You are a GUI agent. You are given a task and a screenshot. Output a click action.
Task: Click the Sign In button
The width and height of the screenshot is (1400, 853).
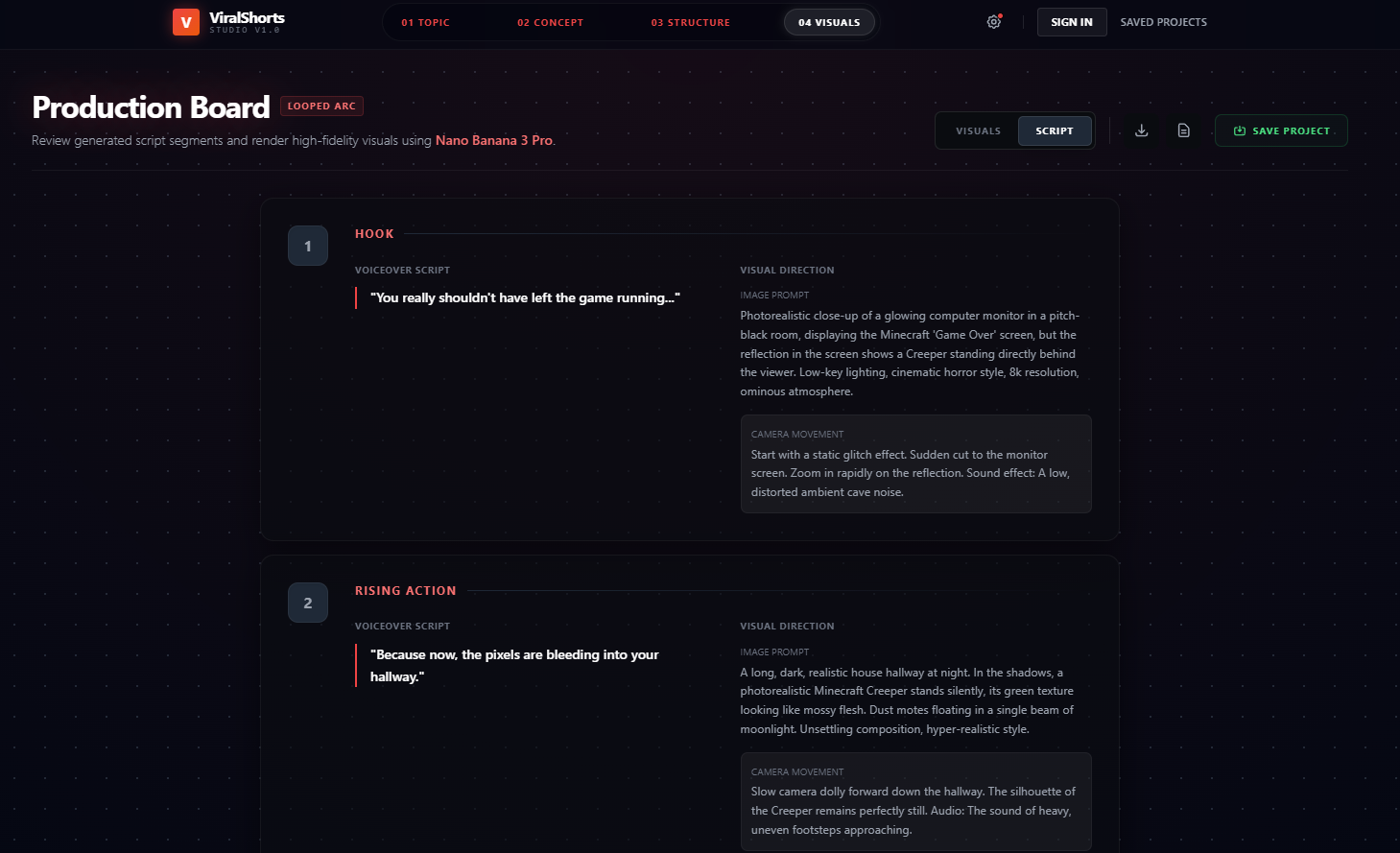coord(1072,22)
